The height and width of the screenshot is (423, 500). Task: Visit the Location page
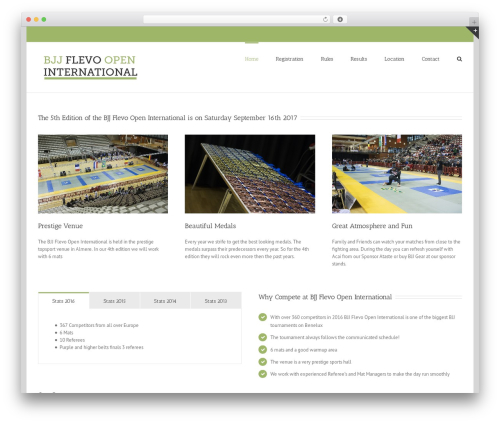(394, 59)
